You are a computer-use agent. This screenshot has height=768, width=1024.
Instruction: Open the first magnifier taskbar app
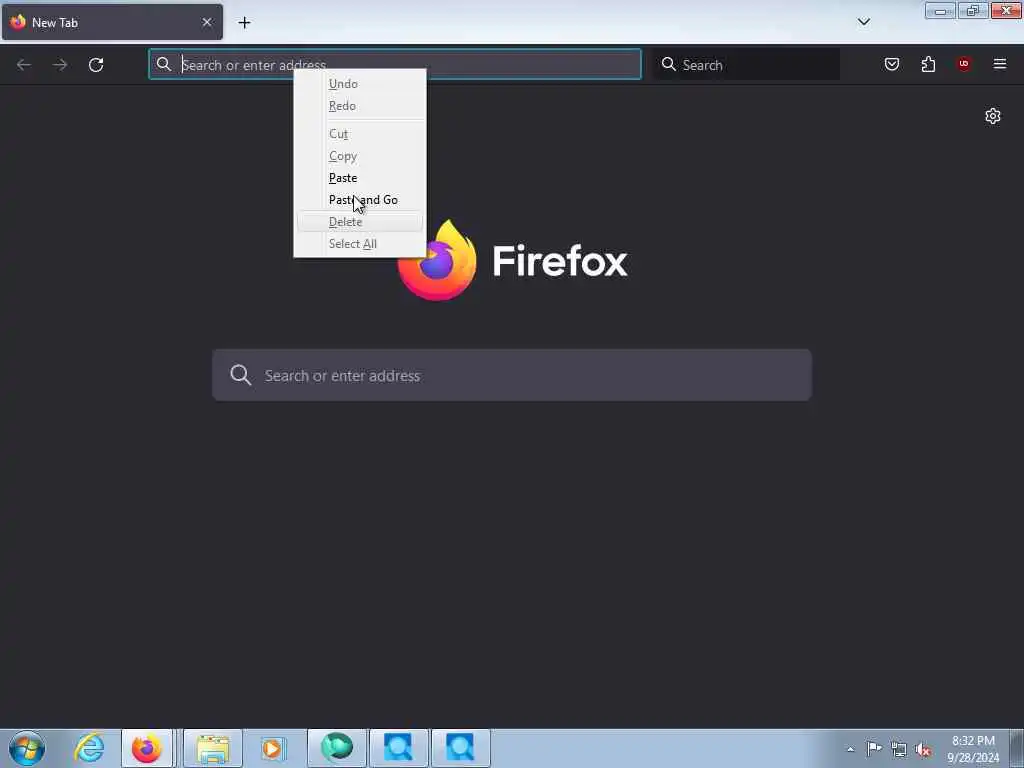coord(398,748)
